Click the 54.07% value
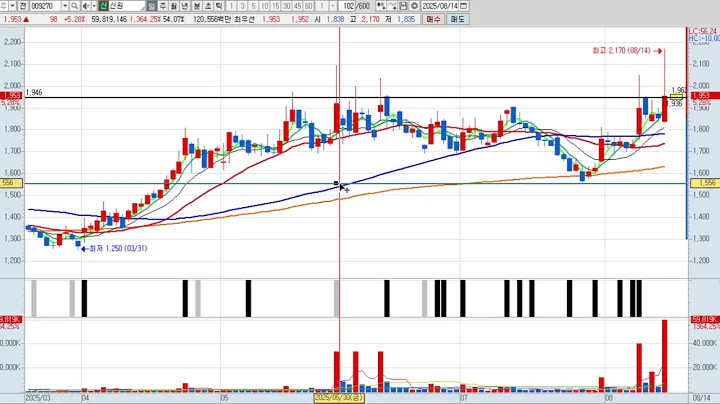This screenshot has height=404, width=720. [x=174, y=19]
